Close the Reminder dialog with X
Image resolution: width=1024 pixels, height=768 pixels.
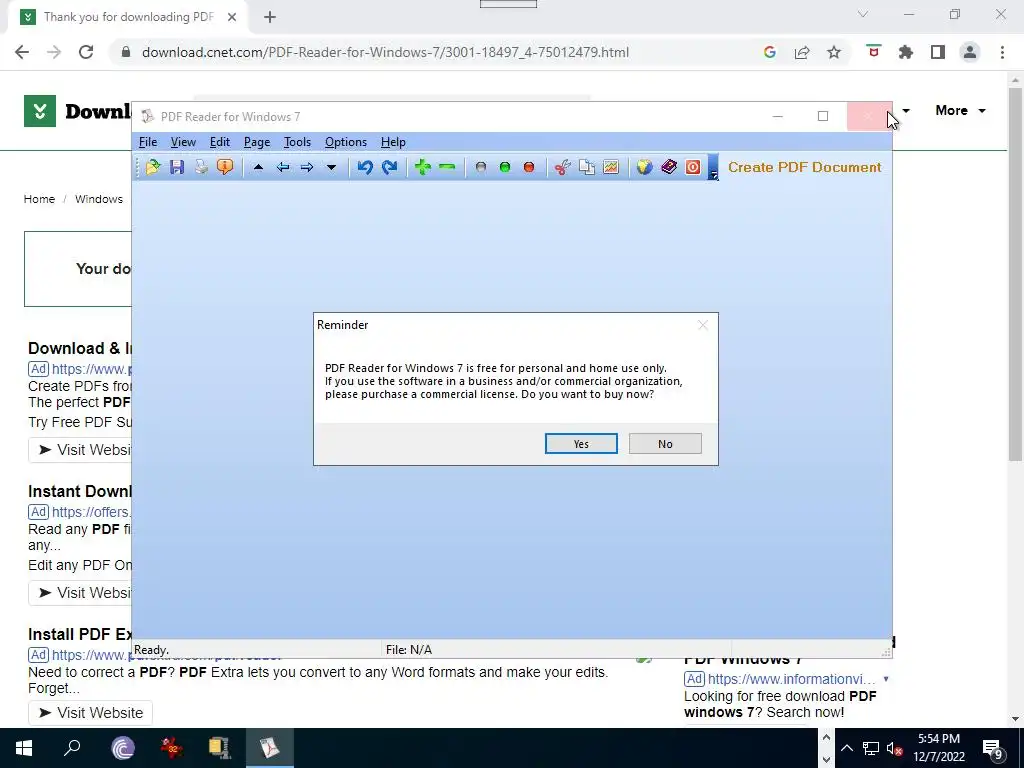[703, 325]
